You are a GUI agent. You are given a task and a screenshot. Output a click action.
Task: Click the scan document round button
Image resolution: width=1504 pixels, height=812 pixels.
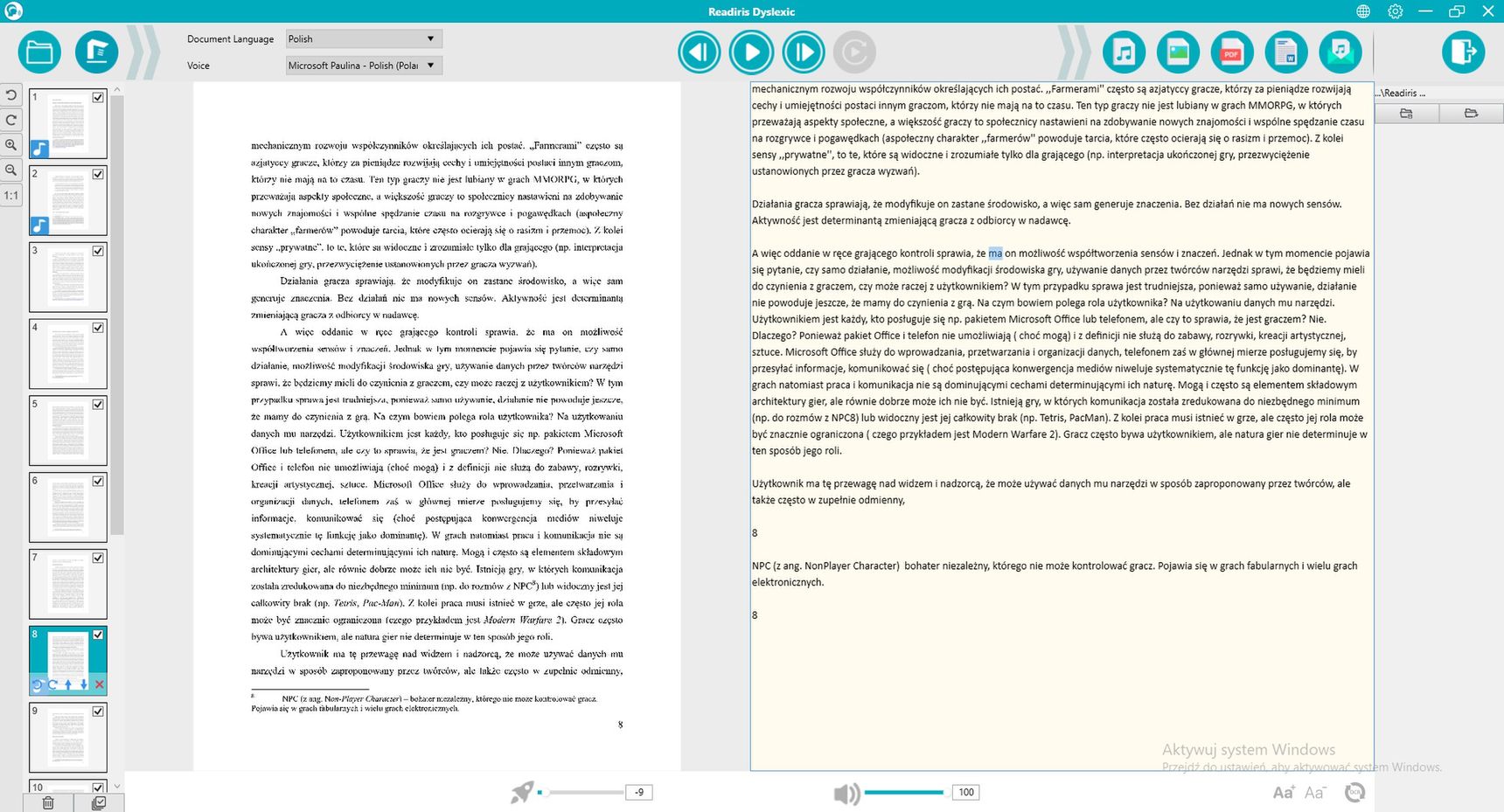coord(96,52)
